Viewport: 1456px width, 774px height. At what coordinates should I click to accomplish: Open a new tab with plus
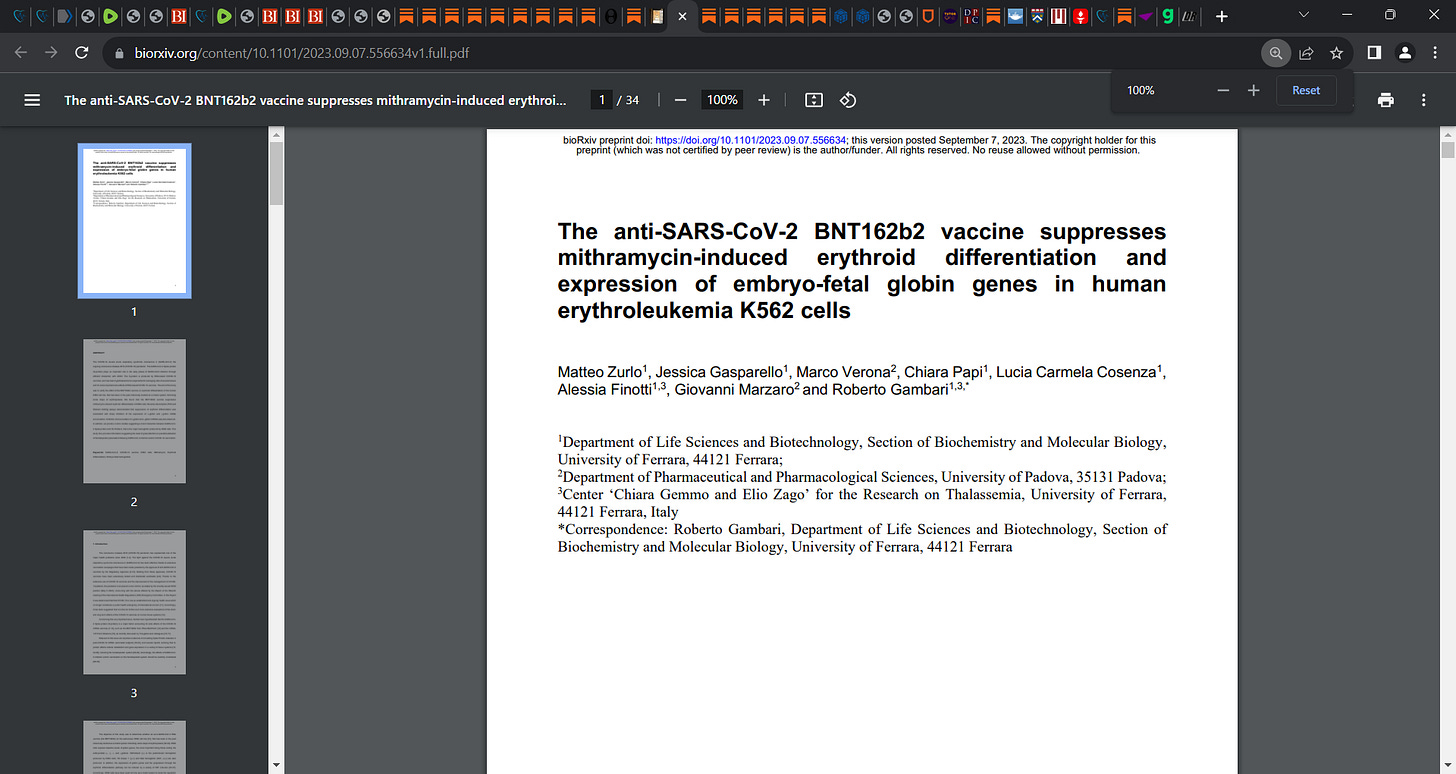tap(1221, 16)
